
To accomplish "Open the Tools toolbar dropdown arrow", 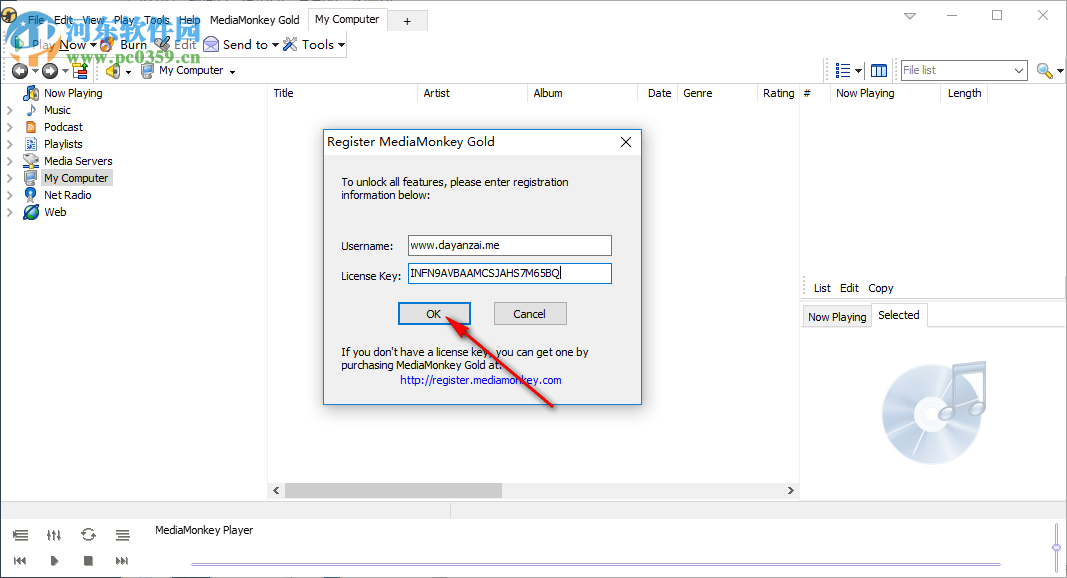I will point(341,45).
